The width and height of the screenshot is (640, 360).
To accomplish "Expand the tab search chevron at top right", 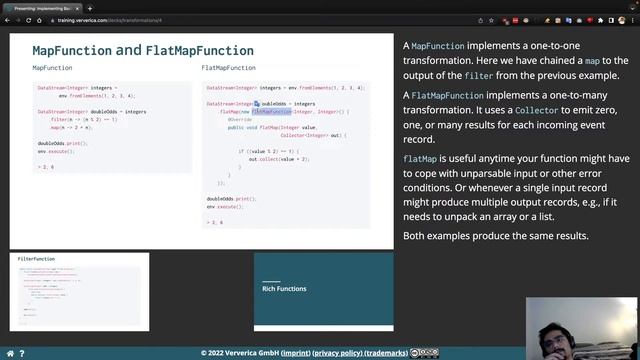I will (632, 8).
